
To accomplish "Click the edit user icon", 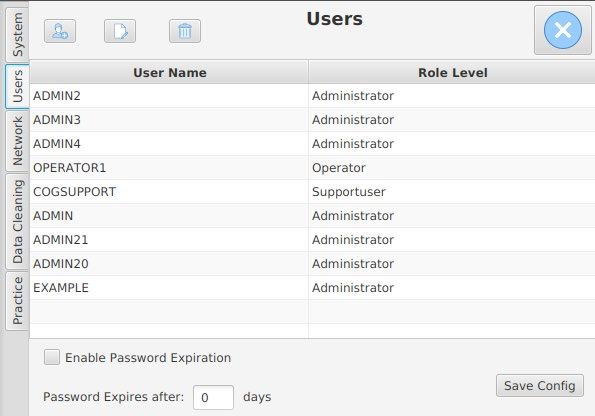I will tap(120, 31).
